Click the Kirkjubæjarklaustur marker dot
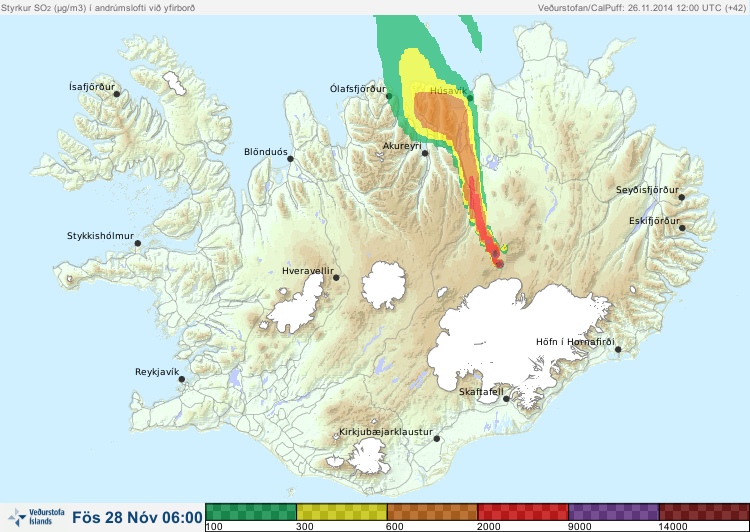The height and width of the screenshot is (532, 750). pos(436,439)
